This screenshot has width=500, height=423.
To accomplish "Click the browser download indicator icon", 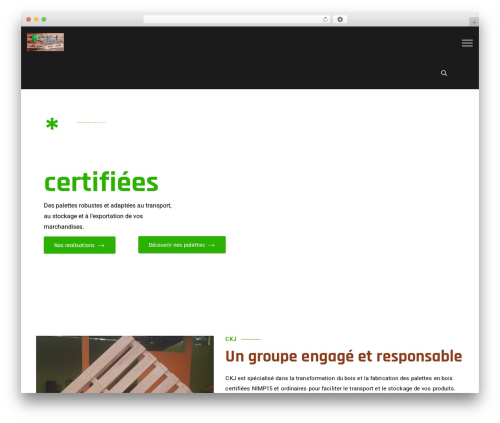I will (x=340, y=19).
